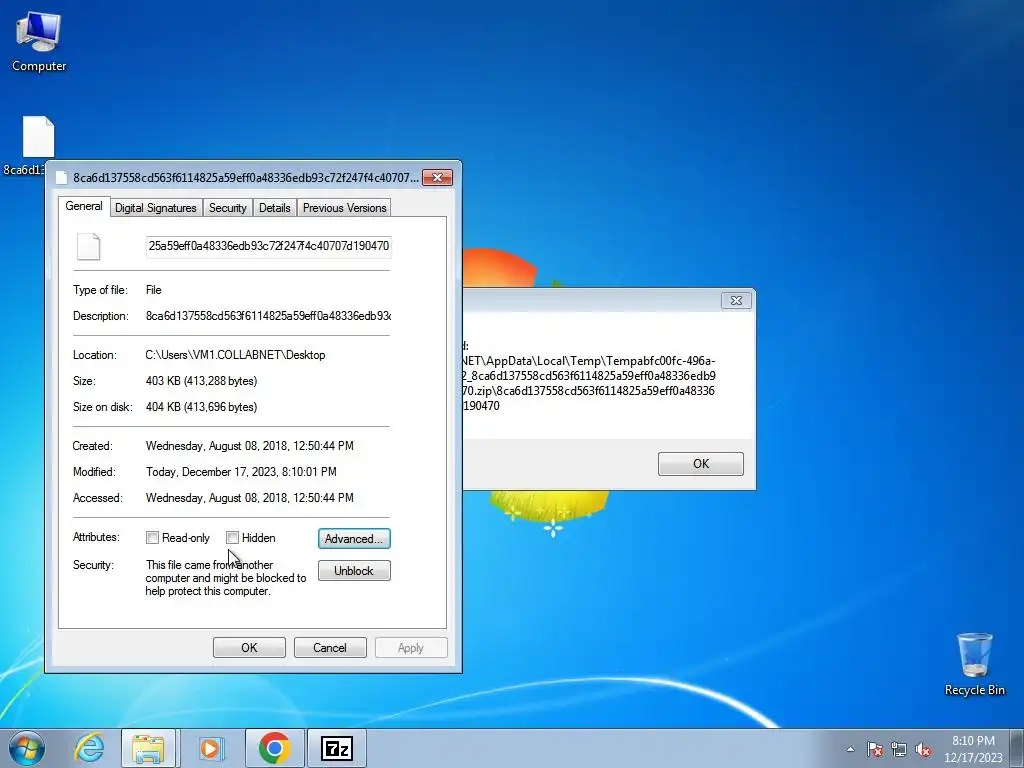Open the Windows Start menu

click(x=27, y=748)
